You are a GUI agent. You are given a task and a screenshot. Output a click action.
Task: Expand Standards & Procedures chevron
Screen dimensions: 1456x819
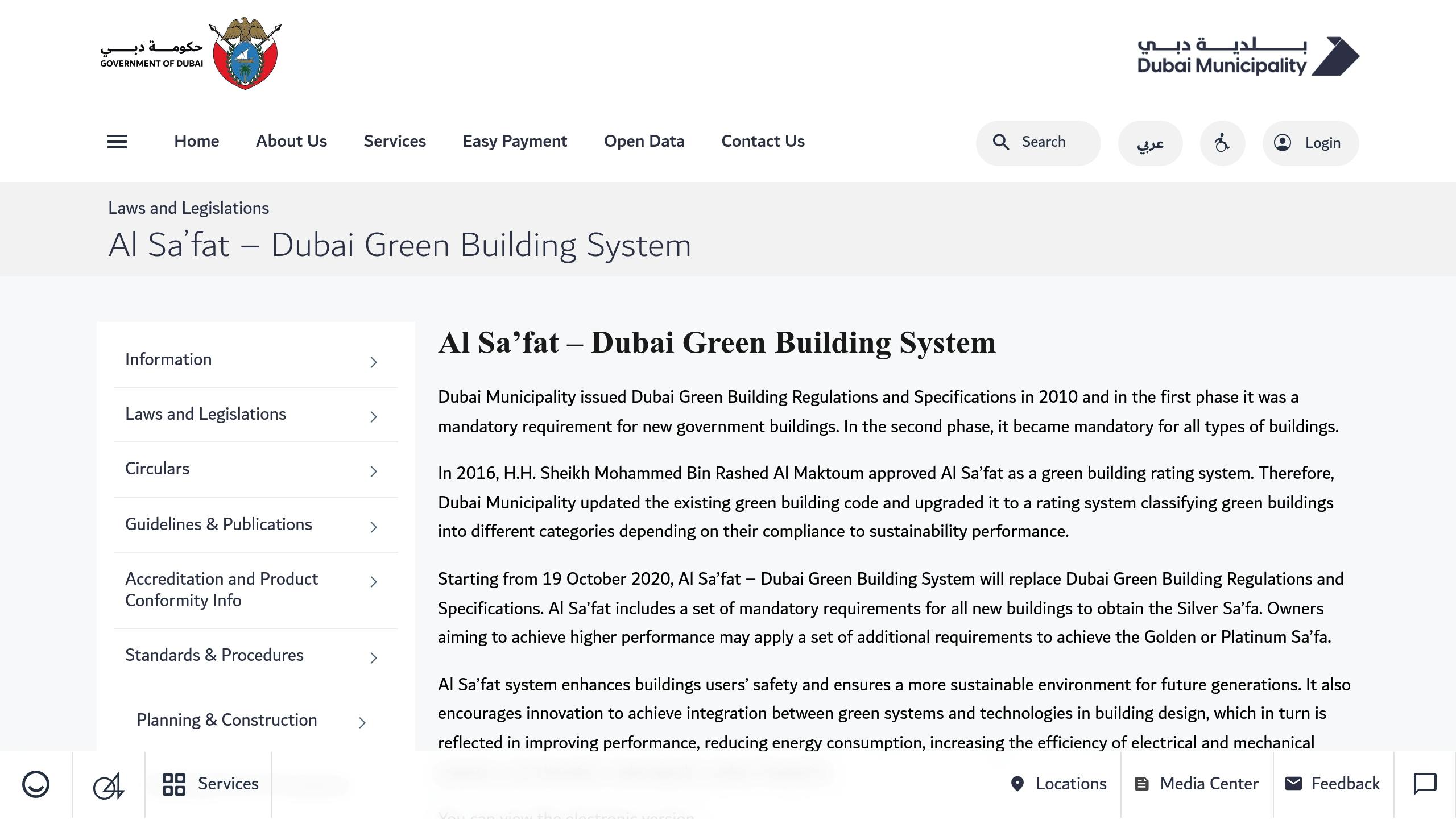[x=374, y=658]
